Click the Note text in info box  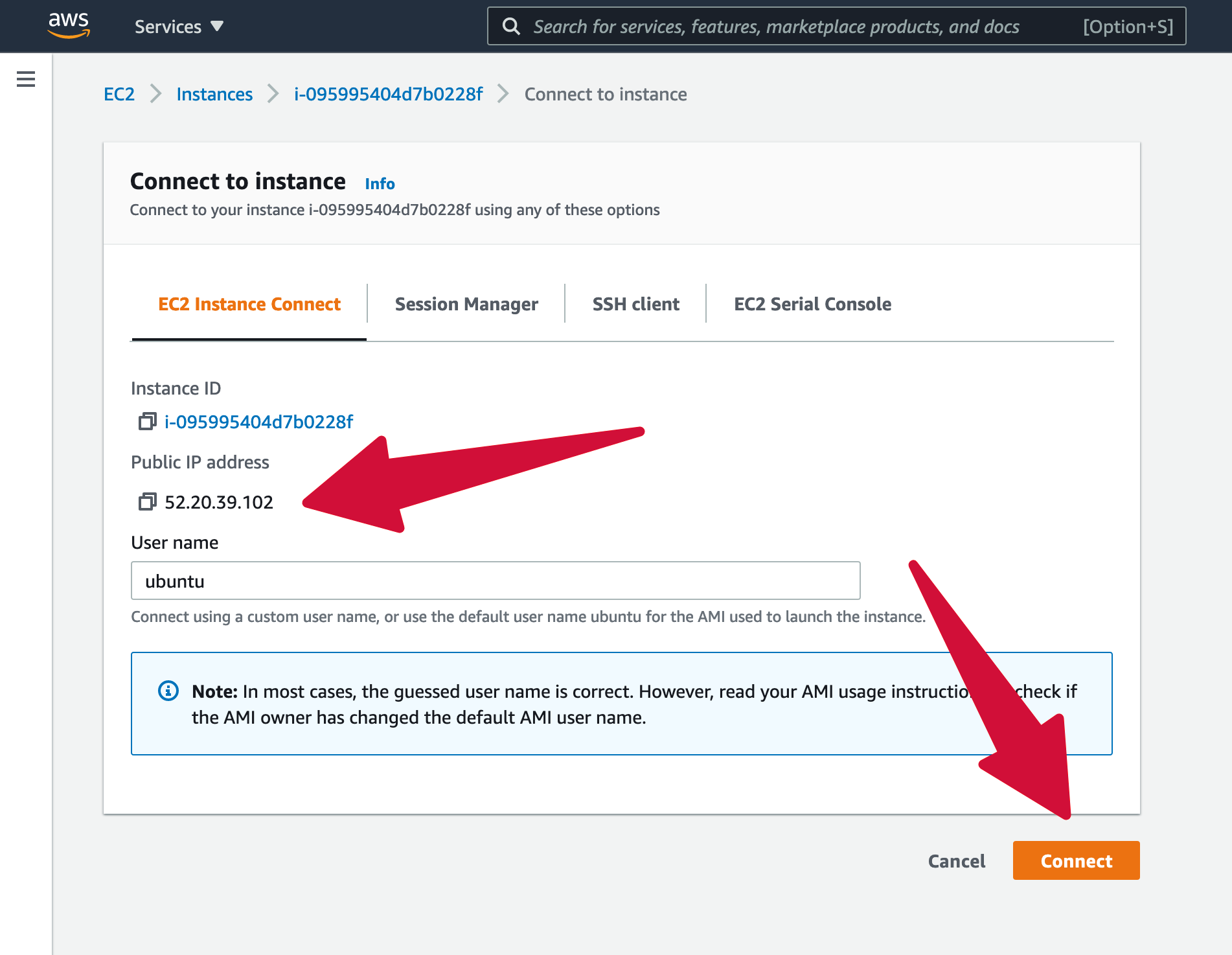coord(634,704)
